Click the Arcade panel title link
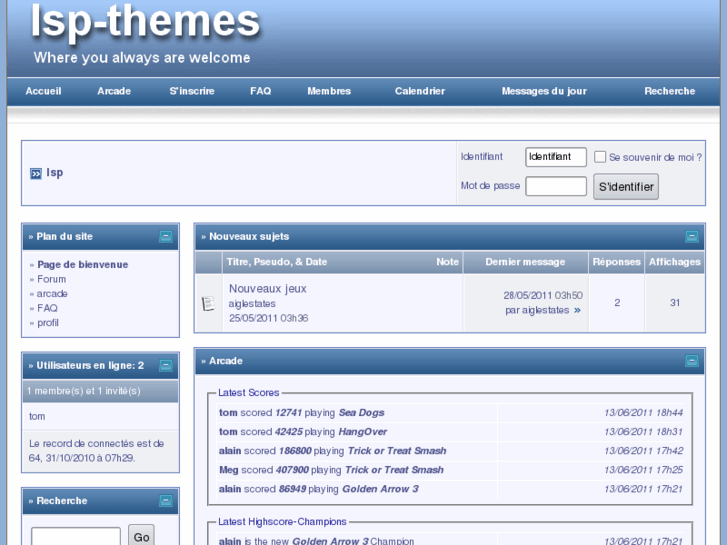Viewport: 727px width, 545px height. point(226,361)
